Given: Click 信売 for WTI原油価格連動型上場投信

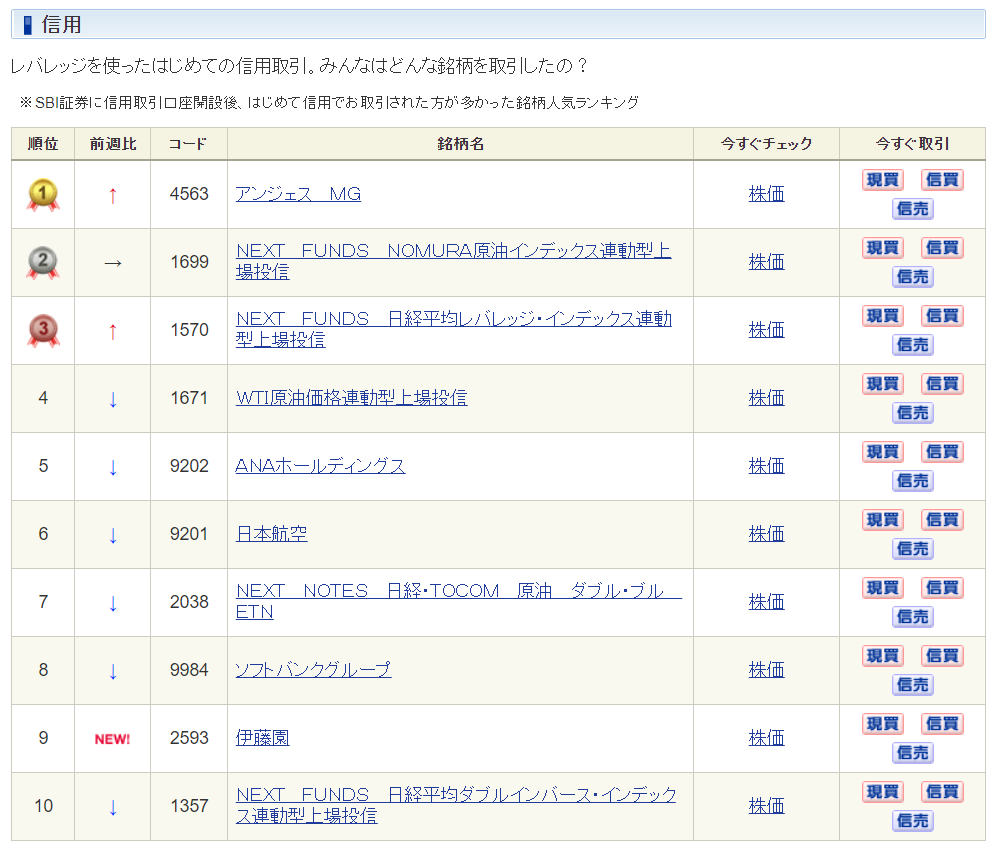Looking at the screenshot, I should point(912,412).
